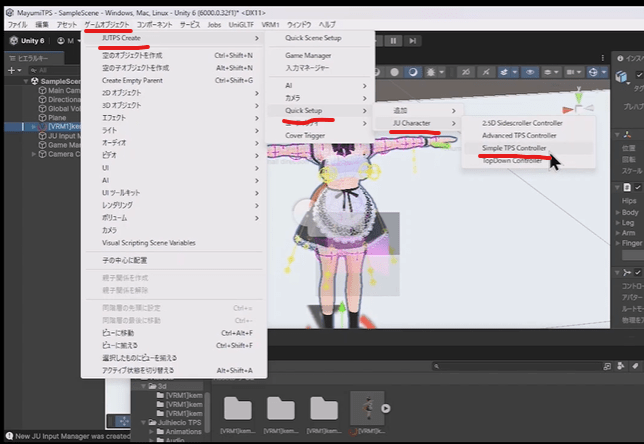Choose Advanced TPS Controller option

[519, 136]
